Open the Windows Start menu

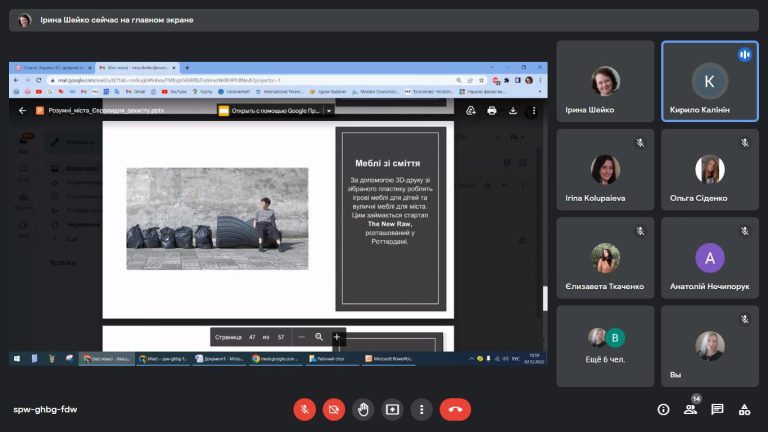[x=17, y=359]
